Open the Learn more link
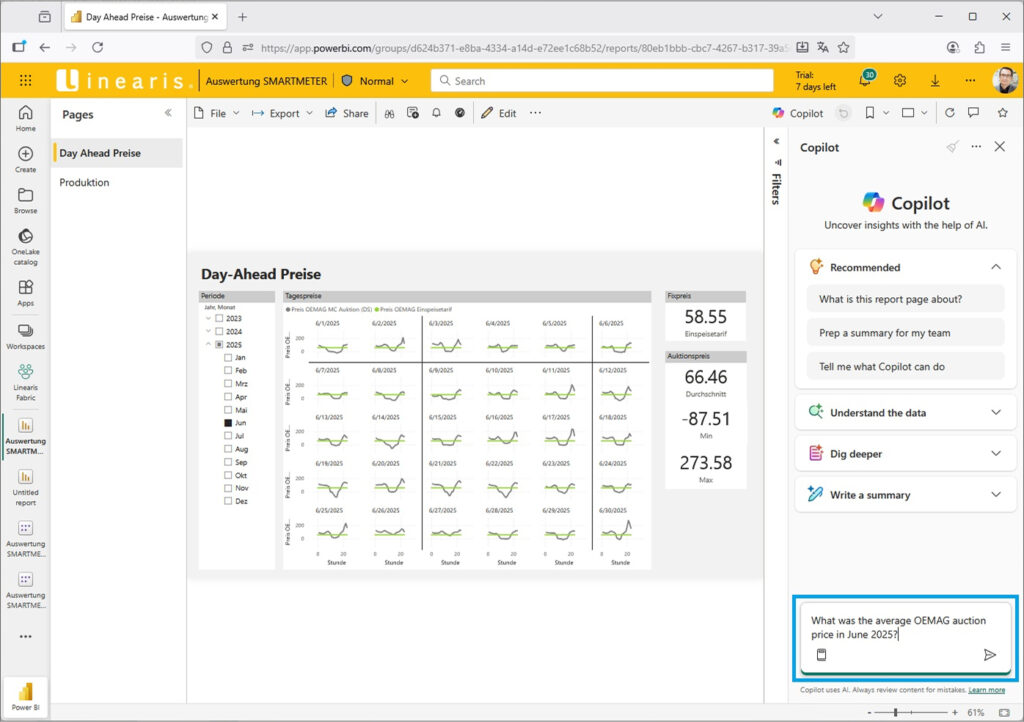 (x=986, y=690)
